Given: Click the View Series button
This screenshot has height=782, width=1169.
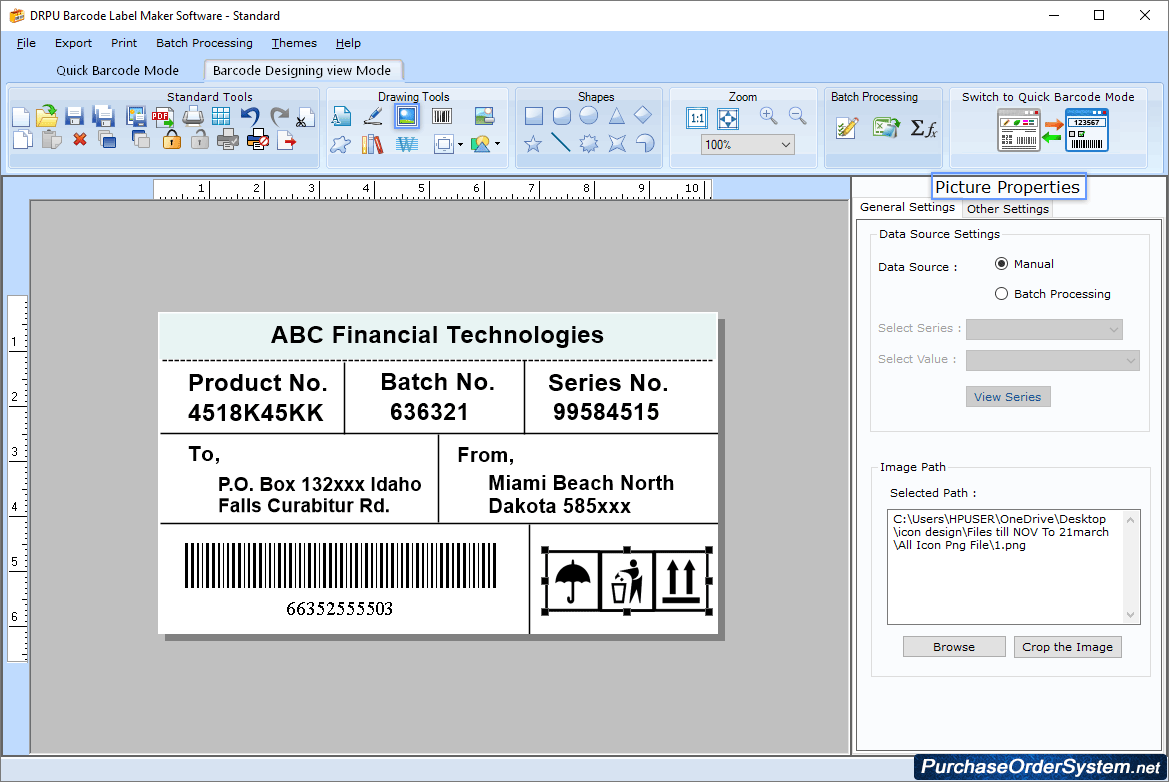Looking at the screenshot, I should [1007, 397].
